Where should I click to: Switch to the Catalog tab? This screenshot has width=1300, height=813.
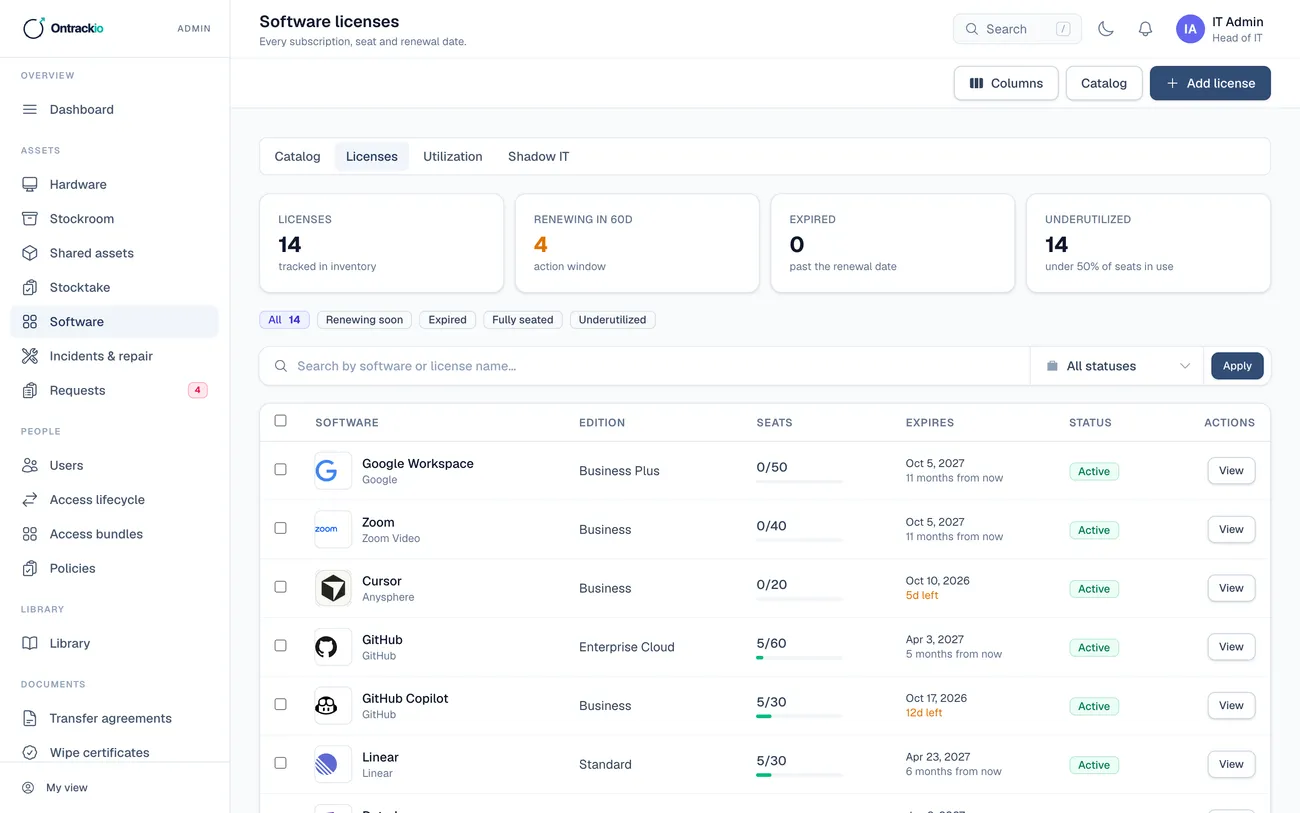pos(297,157)
